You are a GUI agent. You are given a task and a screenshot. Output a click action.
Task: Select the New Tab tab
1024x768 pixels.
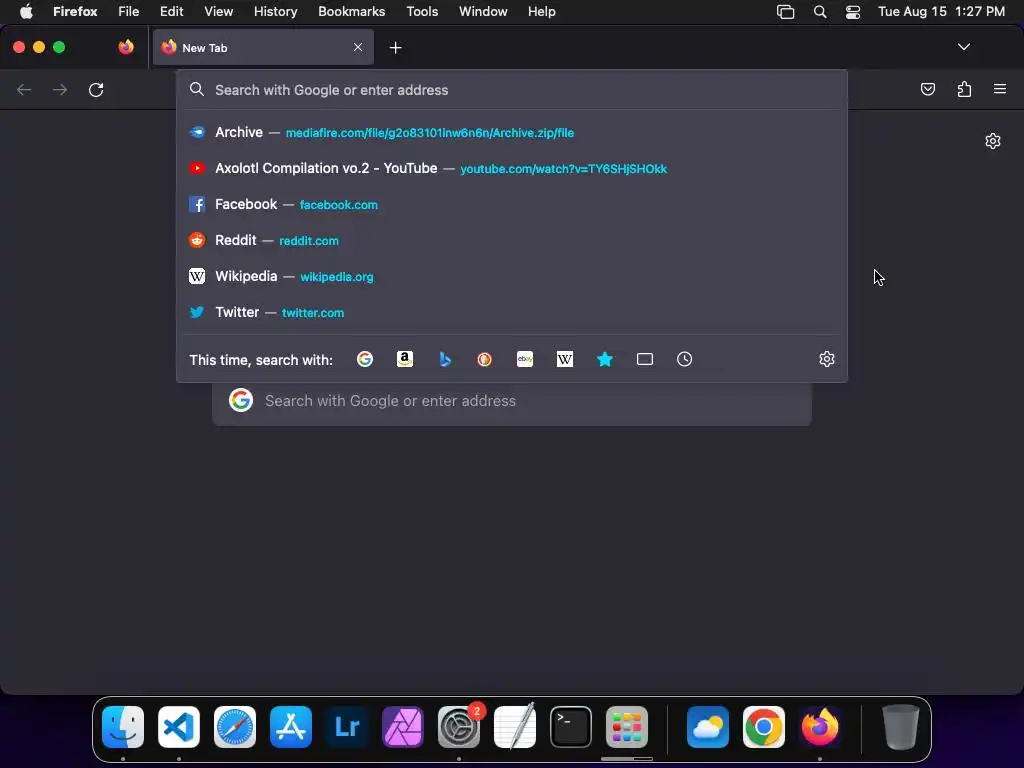point(263,47)
